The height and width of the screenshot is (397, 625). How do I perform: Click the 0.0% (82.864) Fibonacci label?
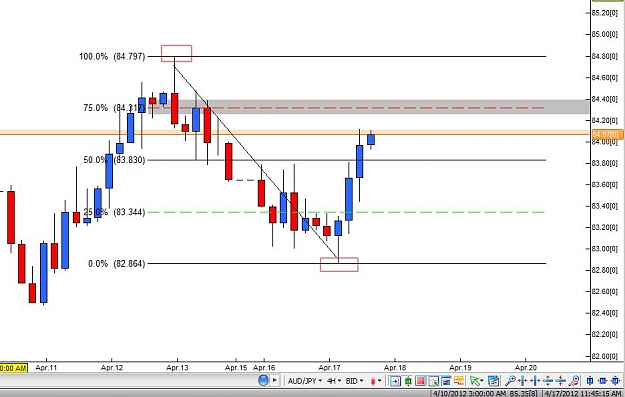coord(117,263)
